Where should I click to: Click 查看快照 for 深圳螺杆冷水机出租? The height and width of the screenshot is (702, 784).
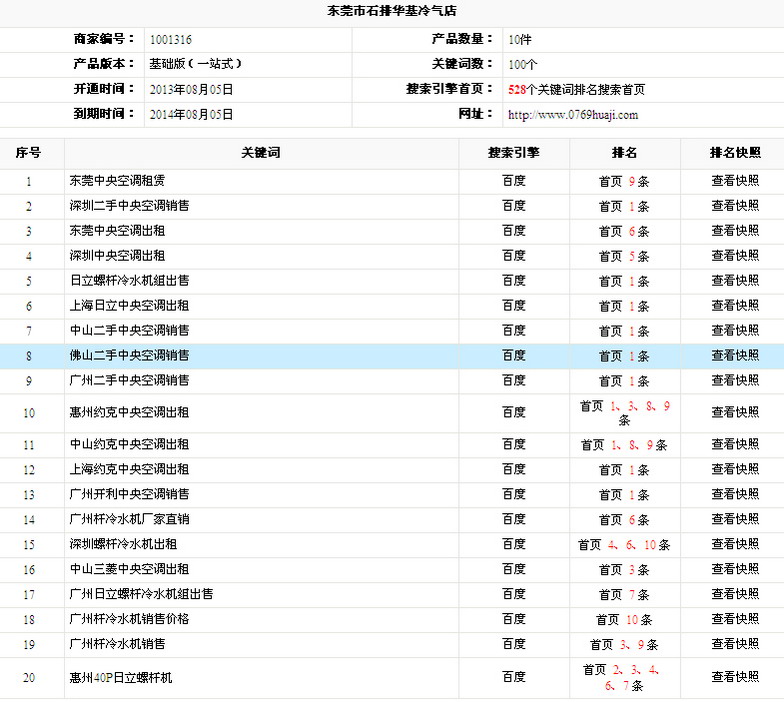tap(735, 544)
